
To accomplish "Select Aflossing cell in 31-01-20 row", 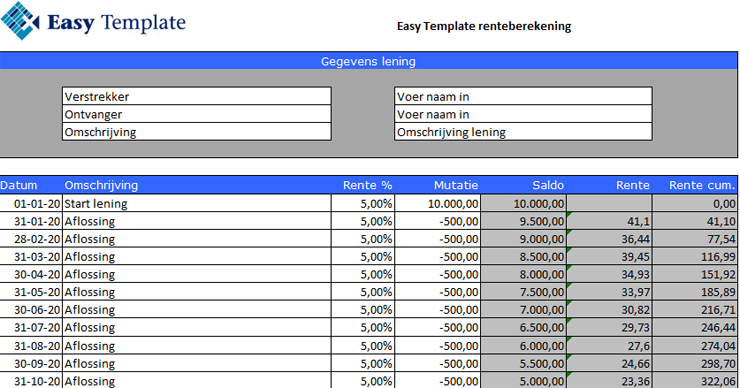I will [x=197, y=221].
